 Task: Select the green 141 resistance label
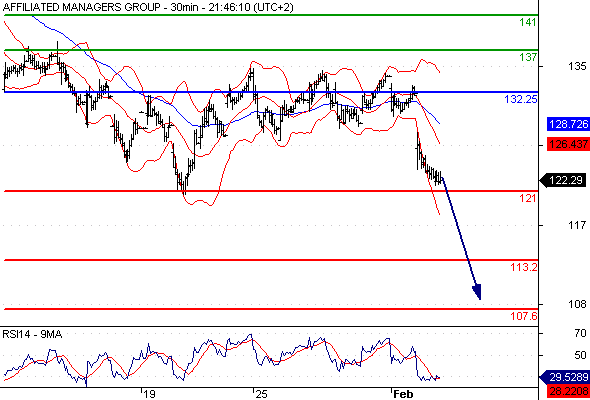point(528,23)
